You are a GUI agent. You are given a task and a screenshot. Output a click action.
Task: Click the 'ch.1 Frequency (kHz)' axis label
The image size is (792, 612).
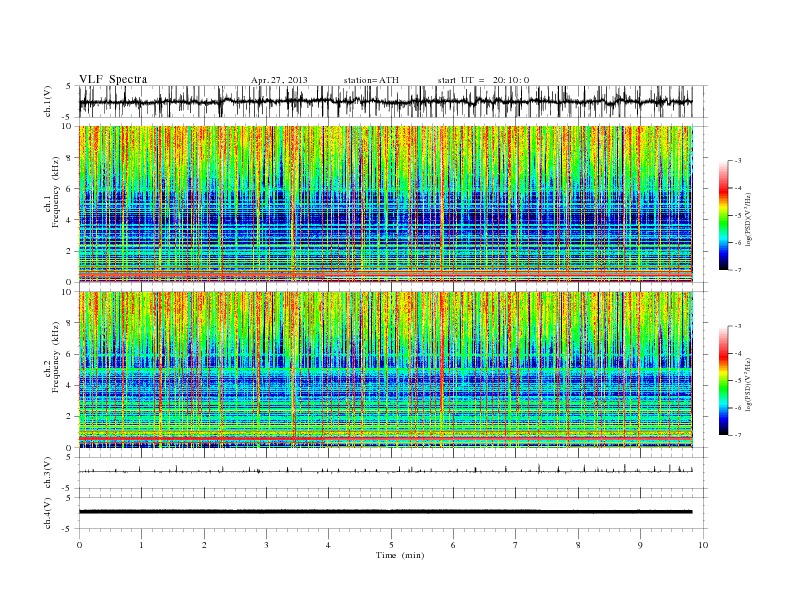(x=51, y=191)
